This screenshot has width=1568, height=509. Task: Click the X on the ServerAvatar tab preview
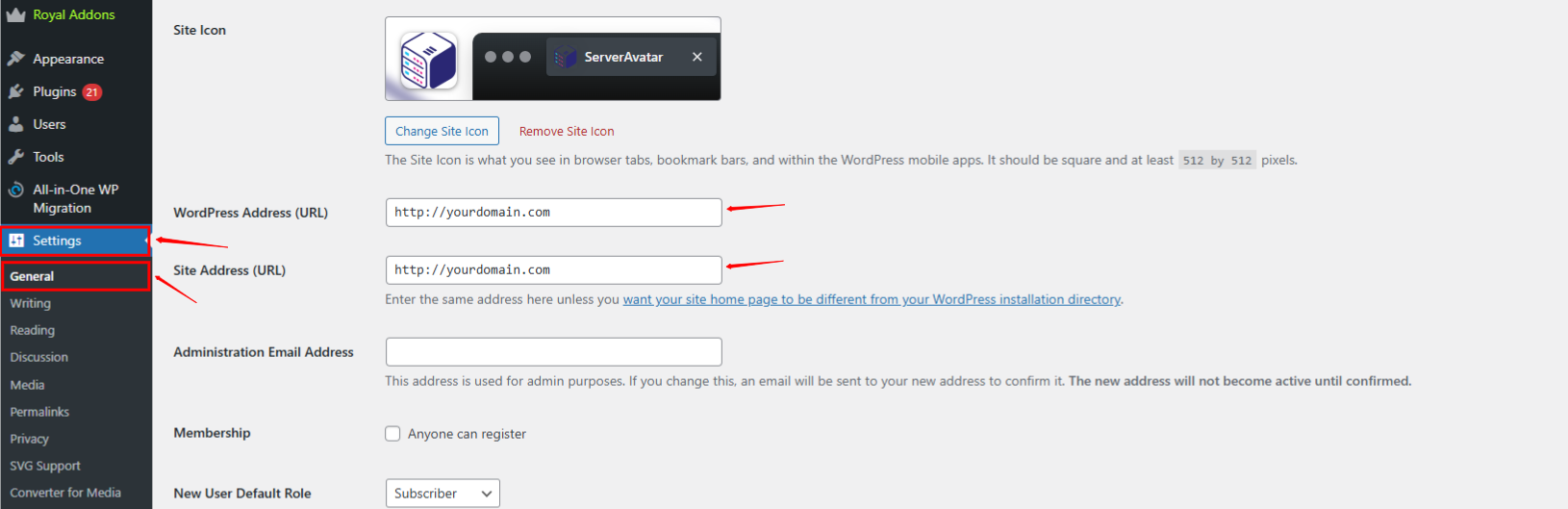click(697, 57)
